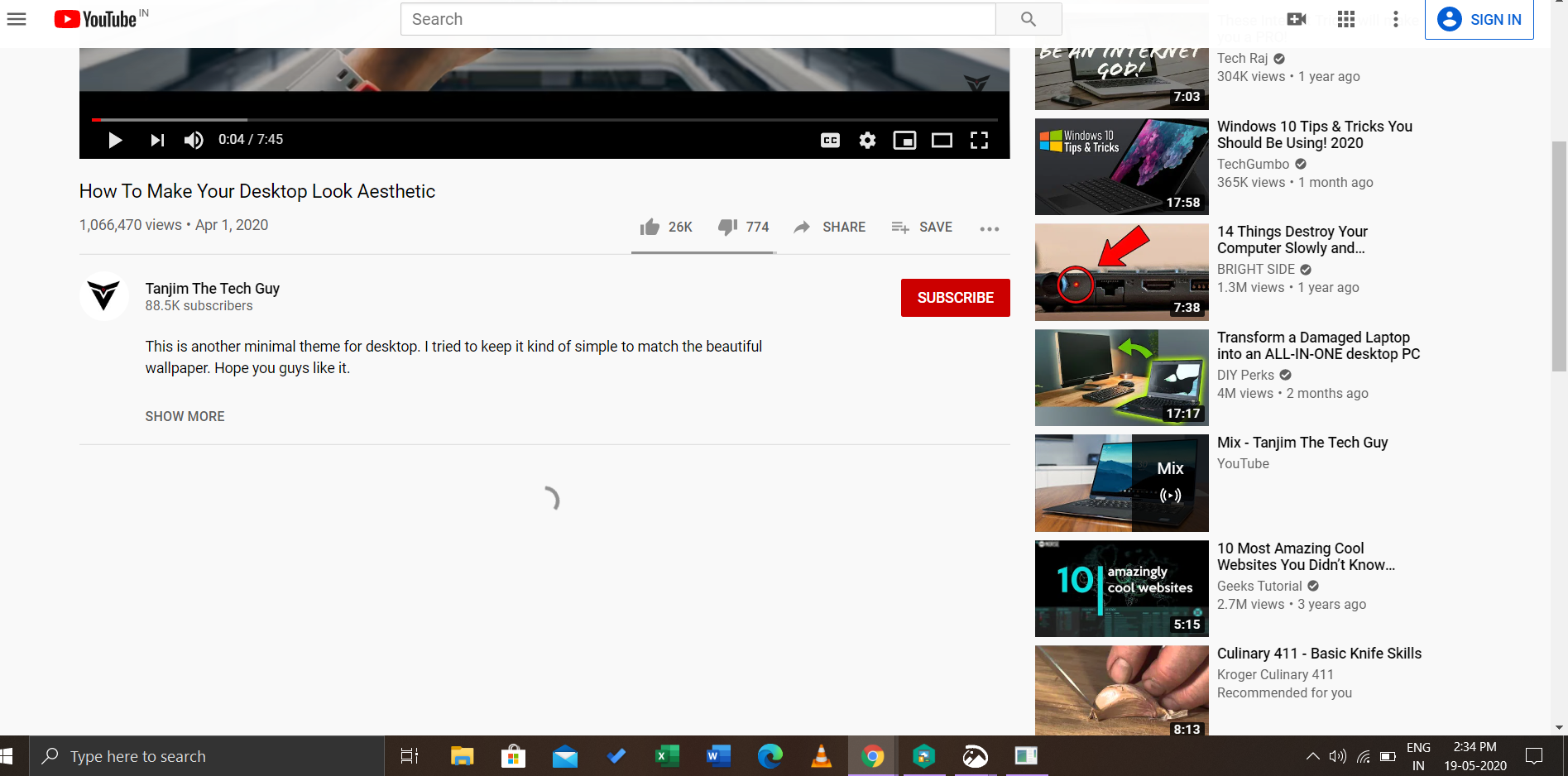Click the magnifier search button
1568x776 pixels.
1029,19
